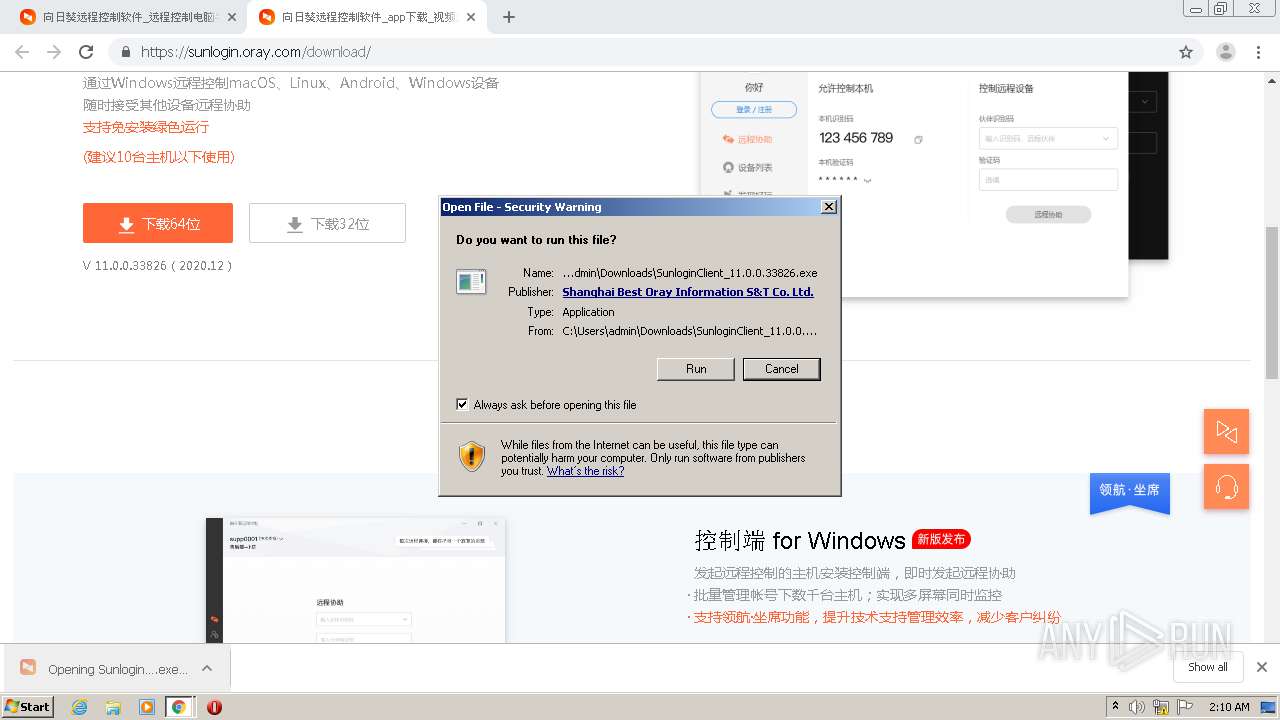Click the 控制端 for Windows heading
This screenshot has height=720, width=1280.
click(x=800, y=540)
